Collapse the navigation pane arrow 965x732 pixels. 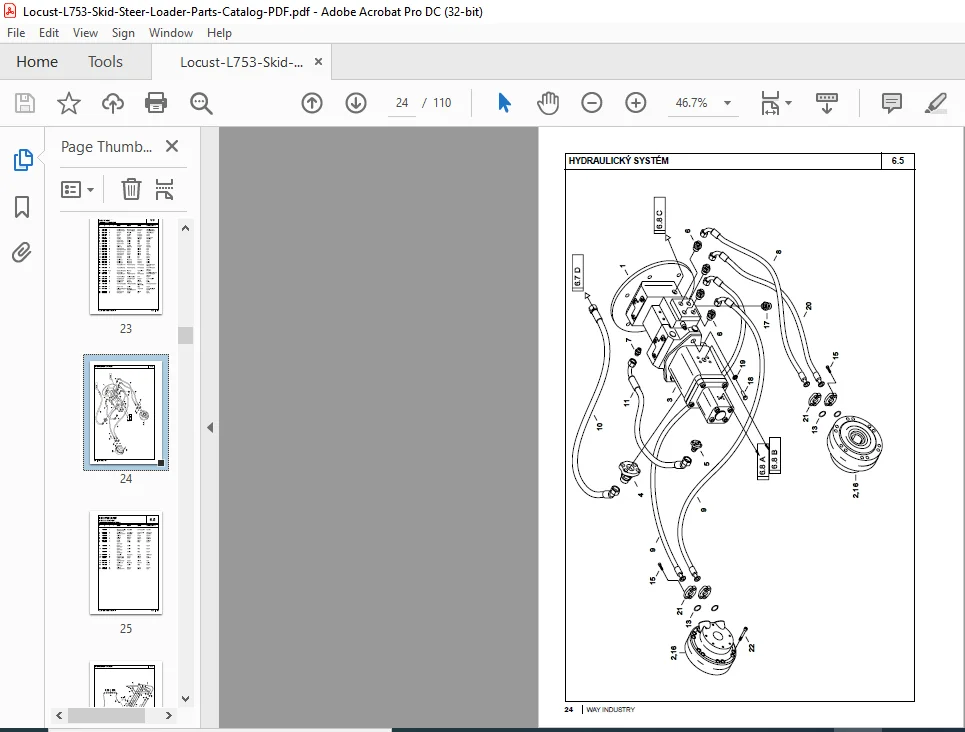pos(210,427)
